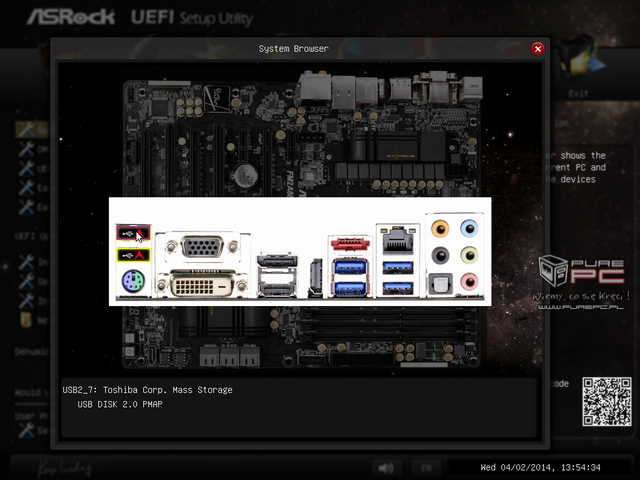Click the speaker volume icon in bottom bar
This screenshot has height=480, width=640.
pyautogui.click(x=386, y=468)
